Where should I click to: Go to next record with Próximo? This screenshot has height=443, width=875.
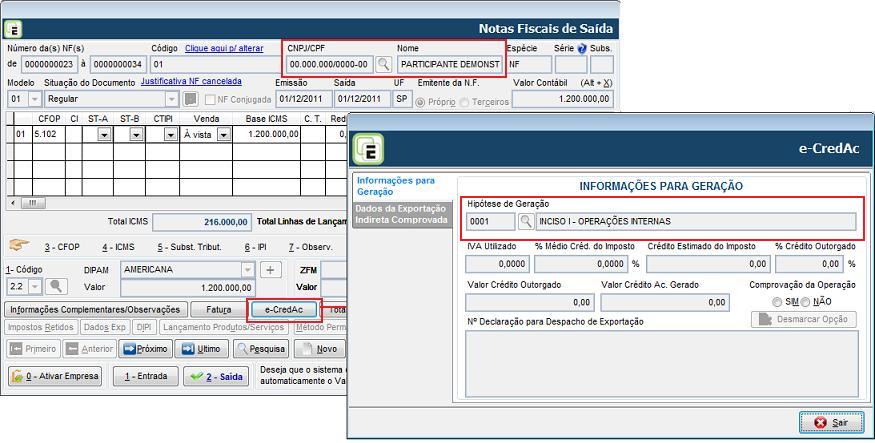pyautogui.click(x=144, y=349)
